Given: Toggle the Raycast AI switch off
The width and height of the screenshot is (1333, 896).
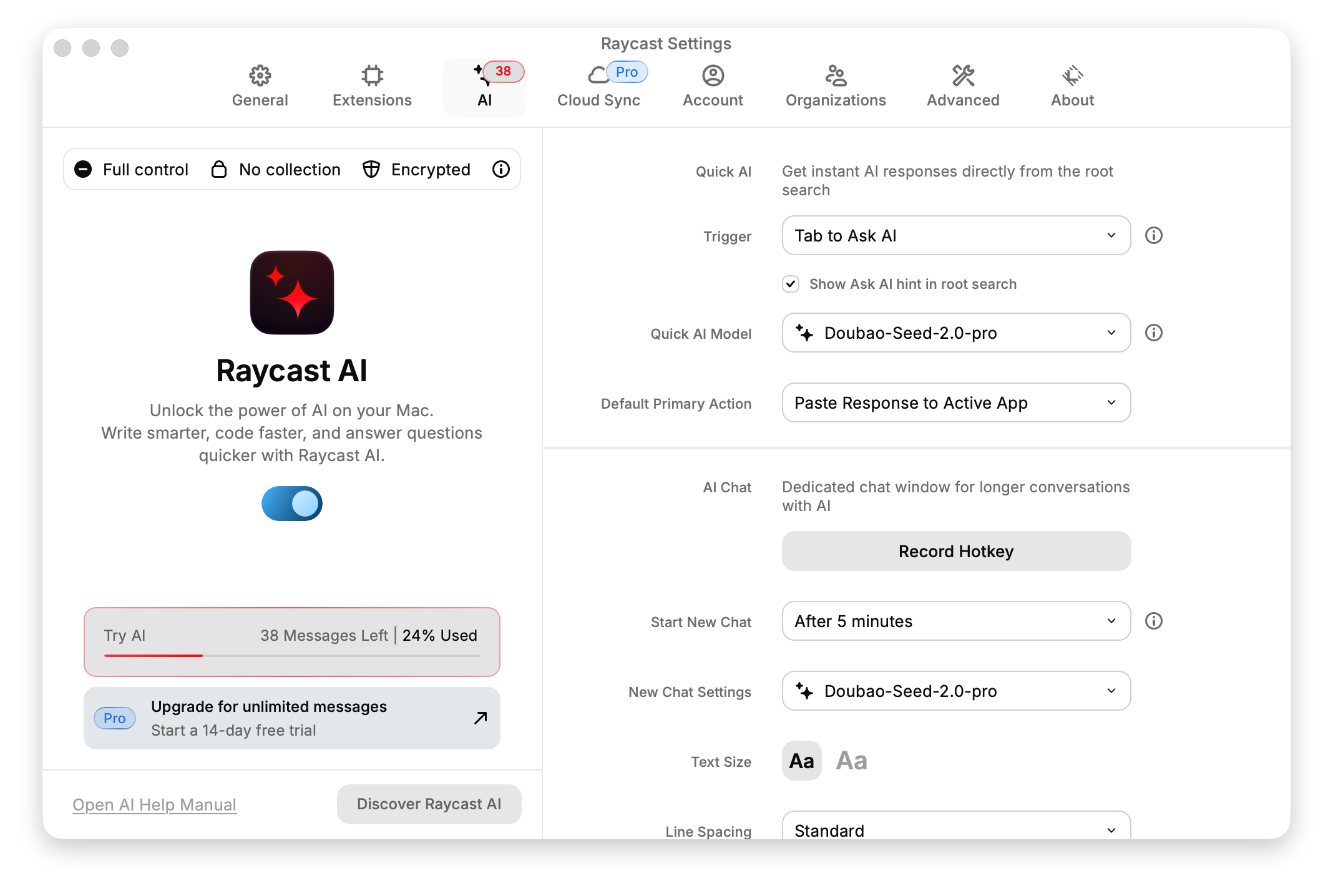Looking at the screenshot, I should [292, 504].
